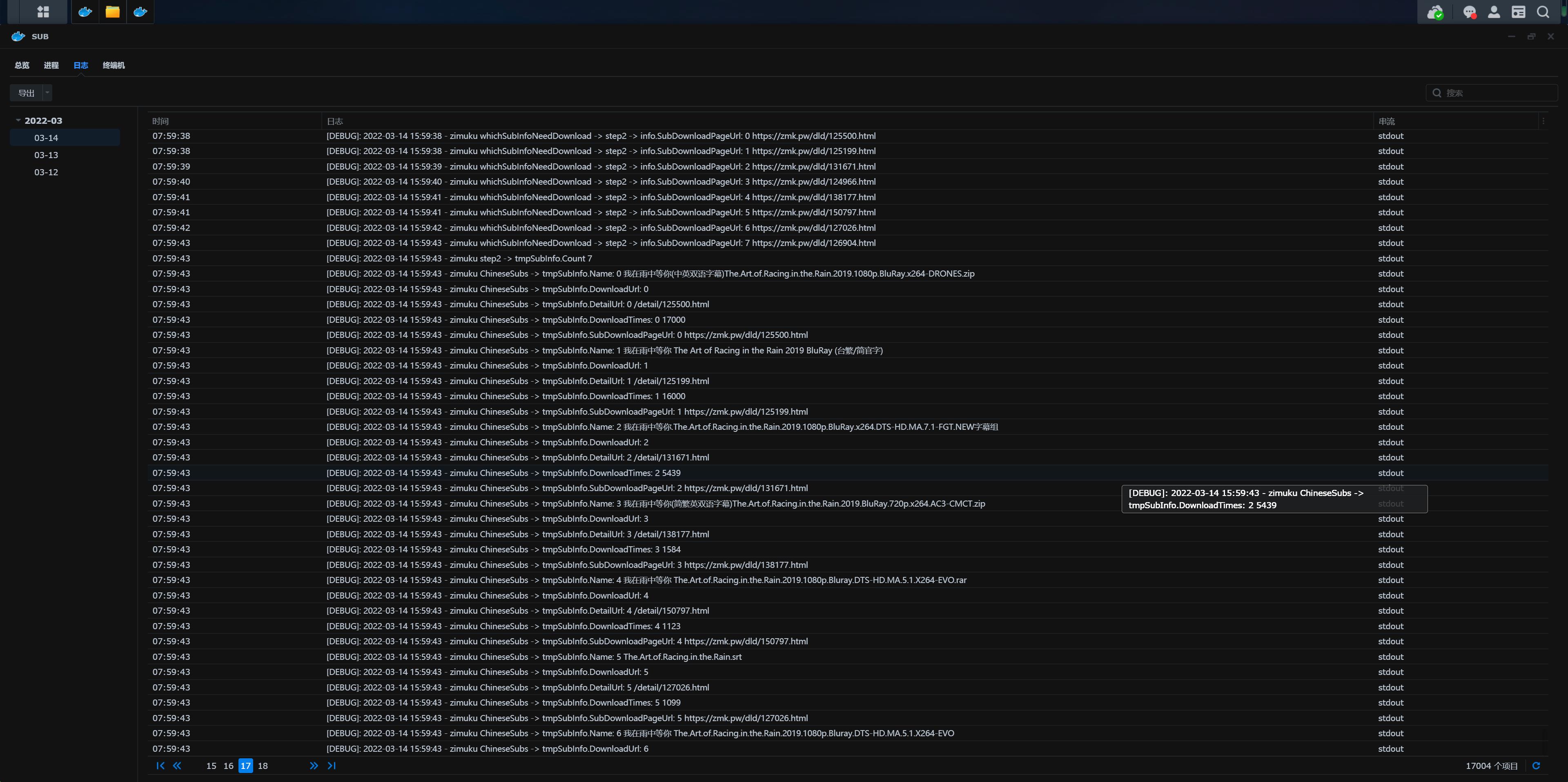Open the notifications chat bubble icon

(x=1470, y=12)
